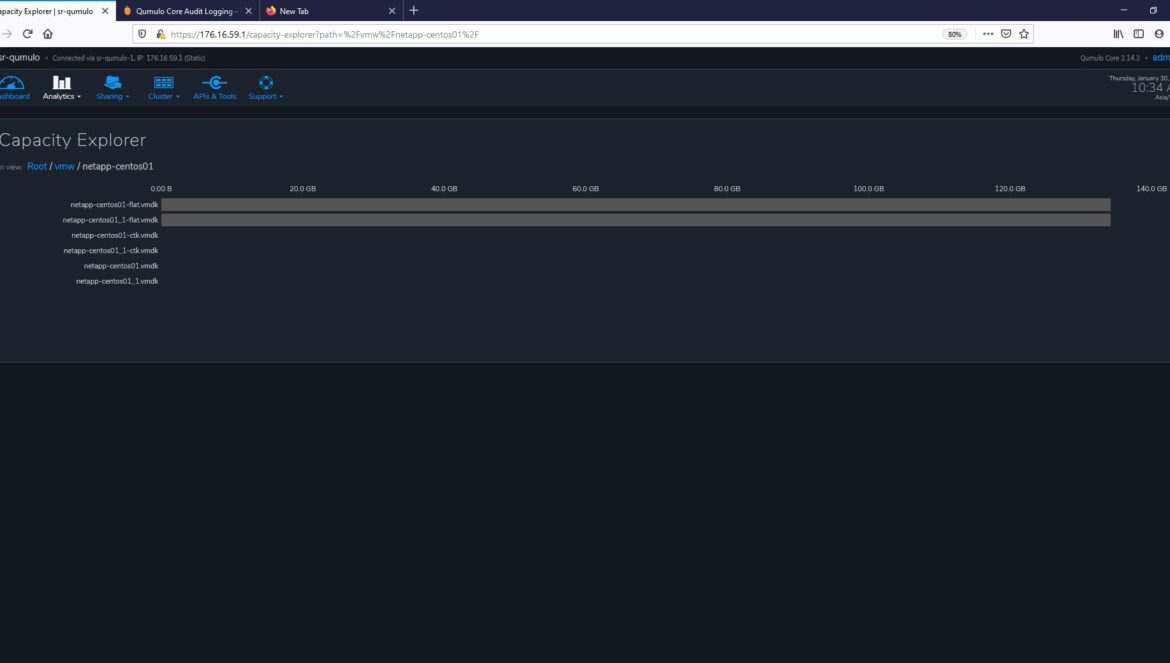
Task: Click the Qumulo Core 2.14.3 version text
Action: 1110,58
